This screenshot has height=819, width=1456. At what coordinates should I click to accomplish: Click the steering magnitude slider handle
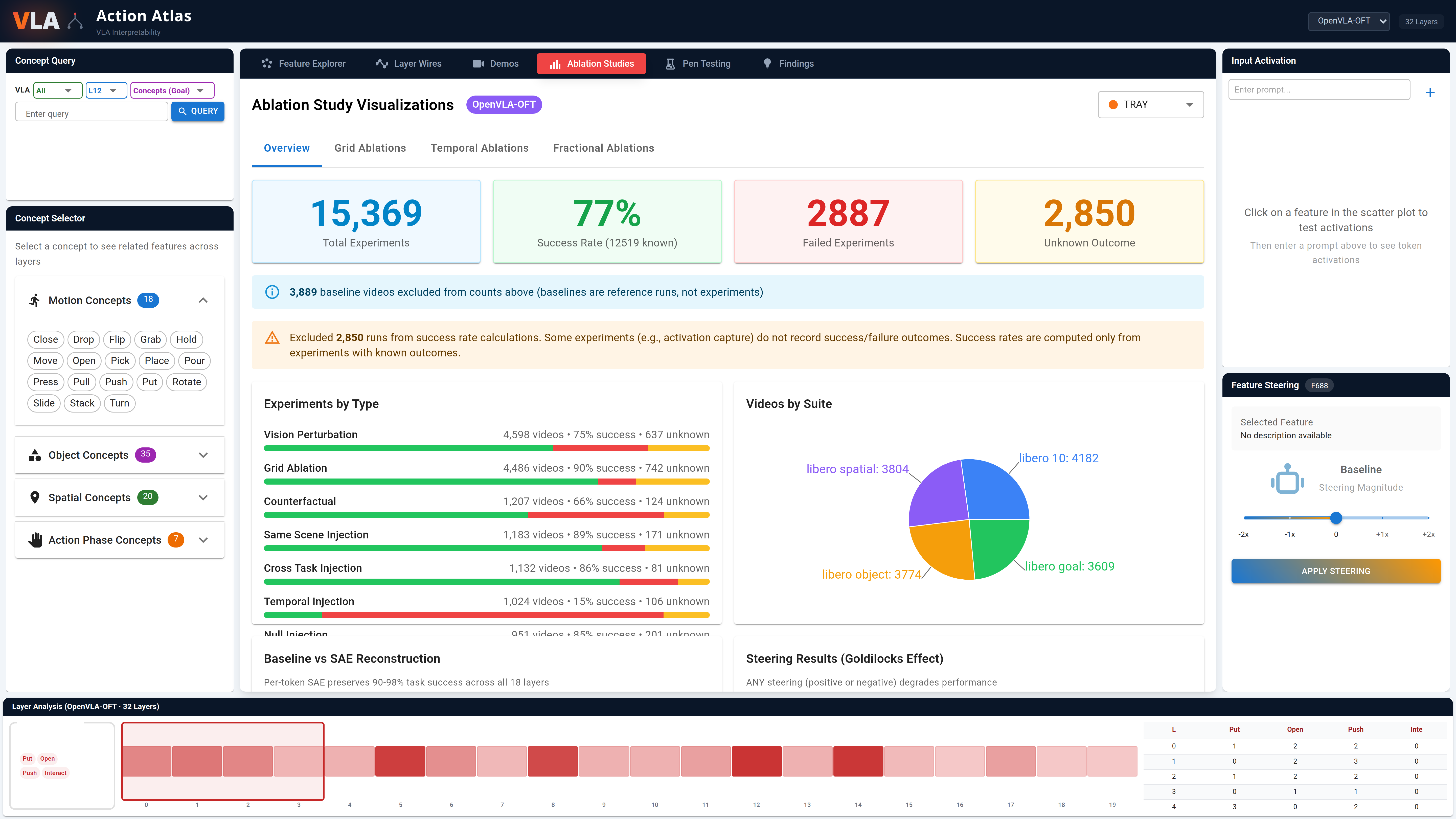click(x=1336, y=518)
